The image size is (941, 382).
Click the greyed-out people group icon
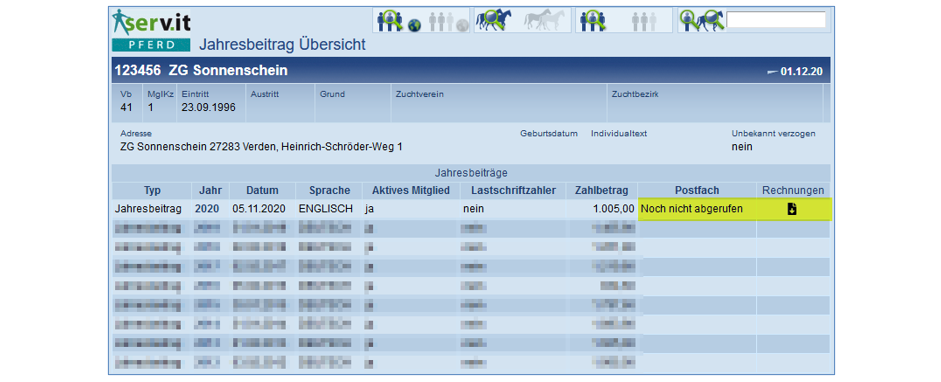[644, 21]
